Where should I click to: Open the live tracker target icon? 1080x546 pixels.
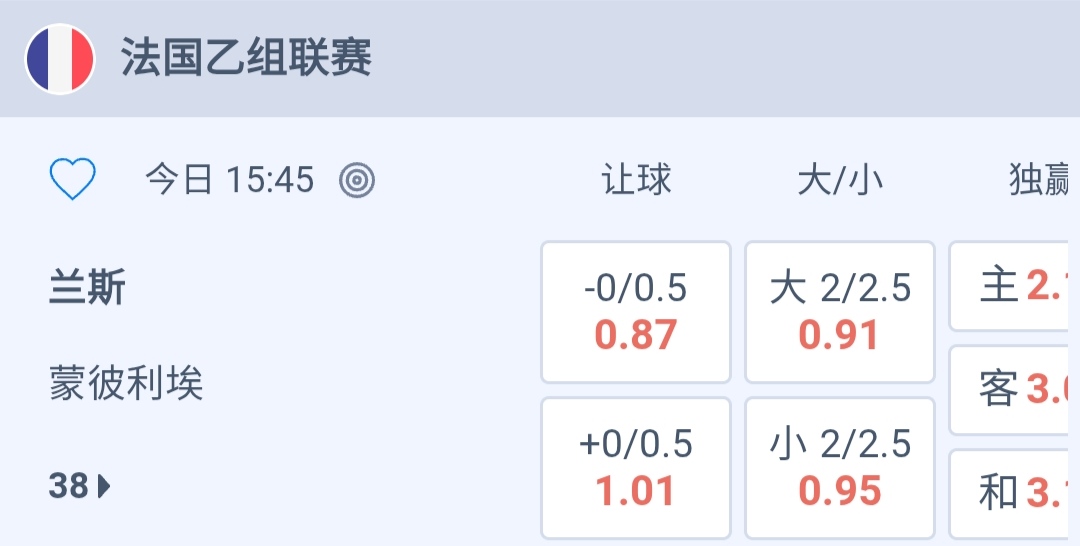tap(357, 181)
